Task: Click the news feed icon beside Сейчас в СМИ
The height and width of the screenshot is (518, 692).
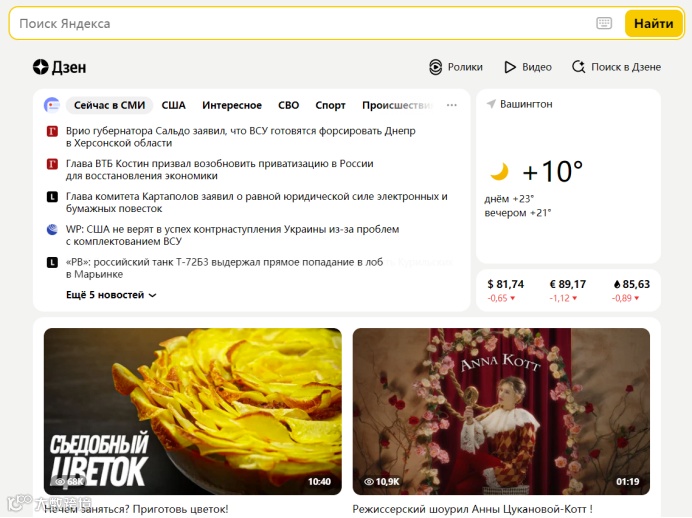Action: tap(52, 105)
